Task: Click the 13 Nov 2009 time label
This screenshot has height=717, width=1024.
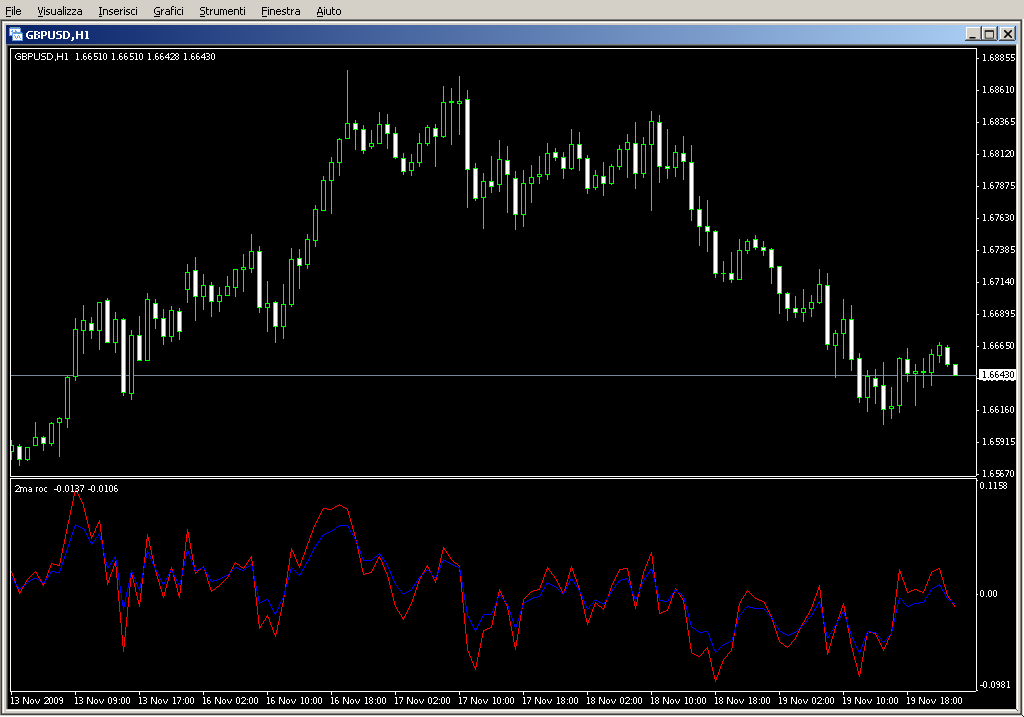Action: coord(37,701)
